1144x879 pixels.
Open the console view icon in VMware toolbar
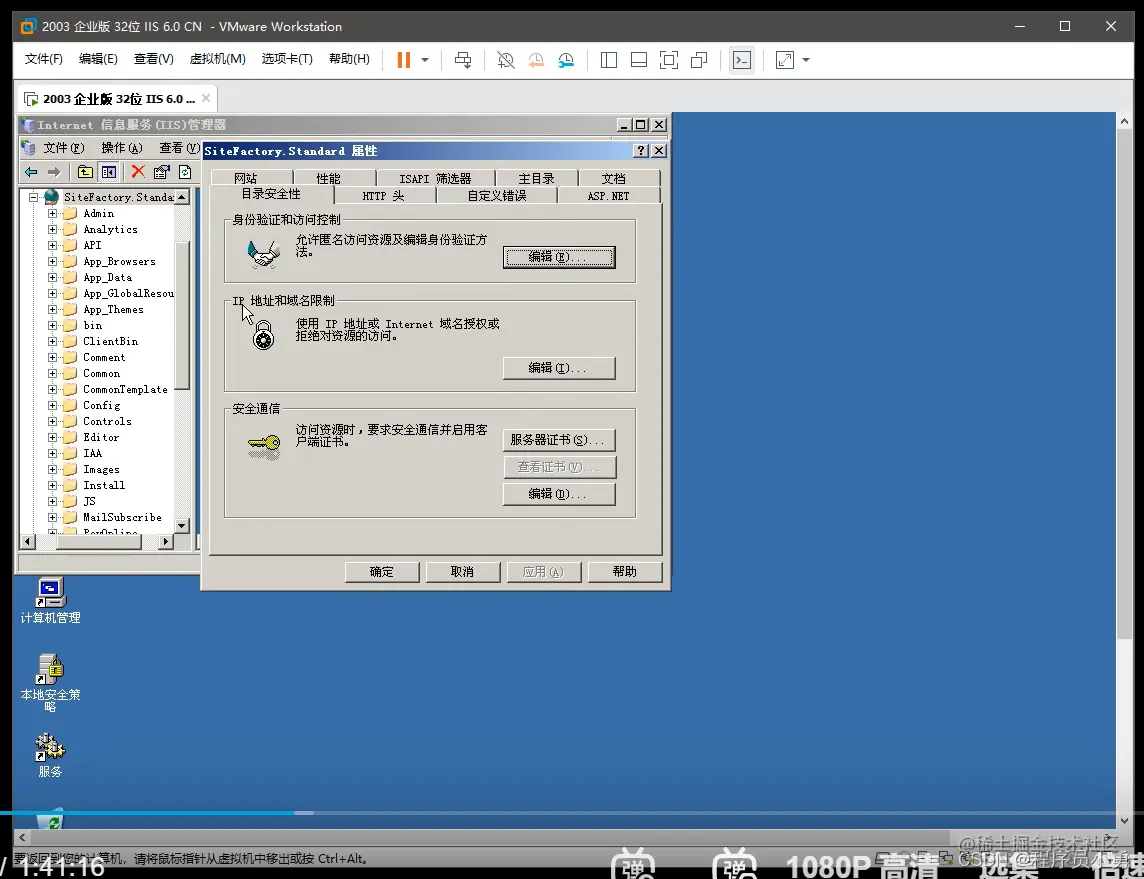[742, 60]
